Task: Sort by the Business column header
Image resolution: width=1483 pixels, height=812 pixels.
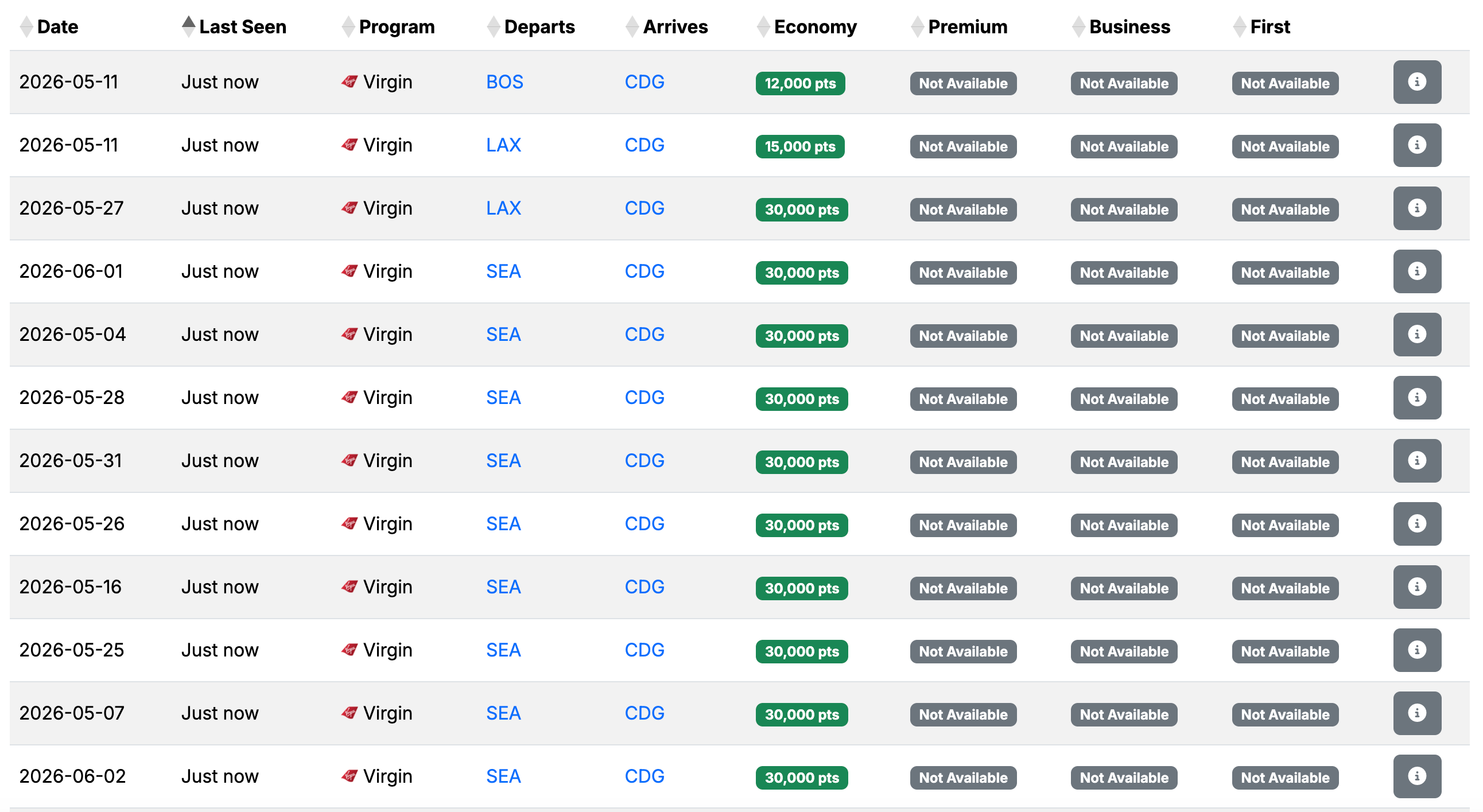Action: pos(1129,27)
